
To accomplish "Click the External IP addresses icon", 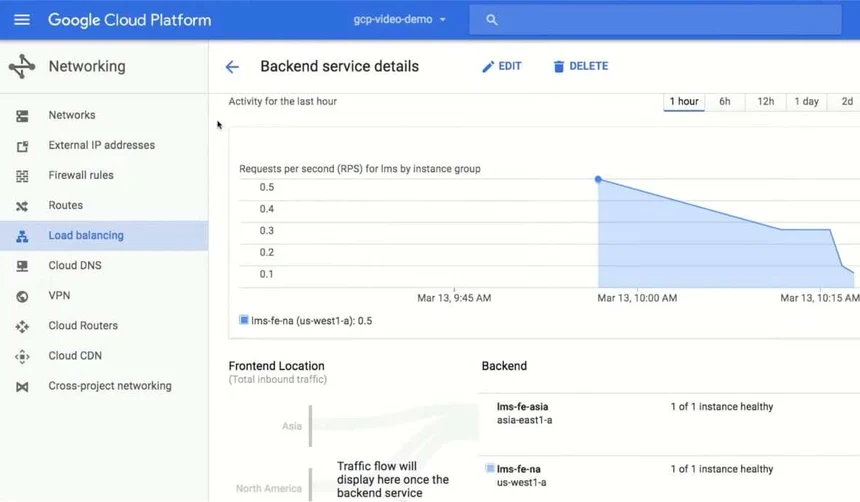I will coord(22,146).
